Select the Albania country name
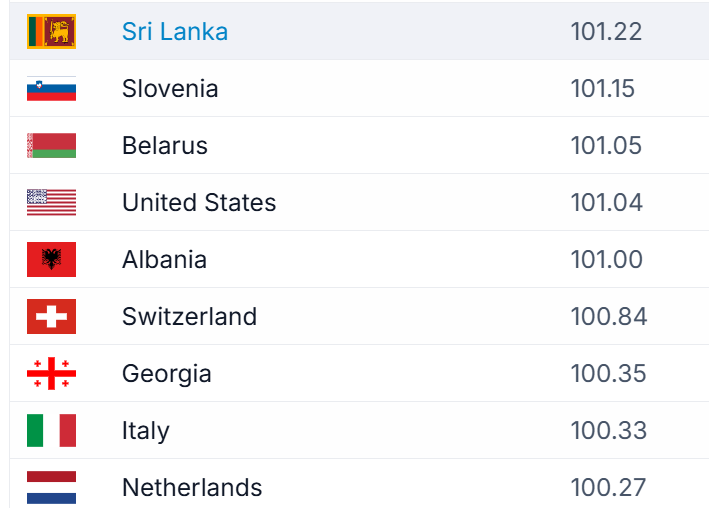The image size is (709, 508). (x=164, y=260)
